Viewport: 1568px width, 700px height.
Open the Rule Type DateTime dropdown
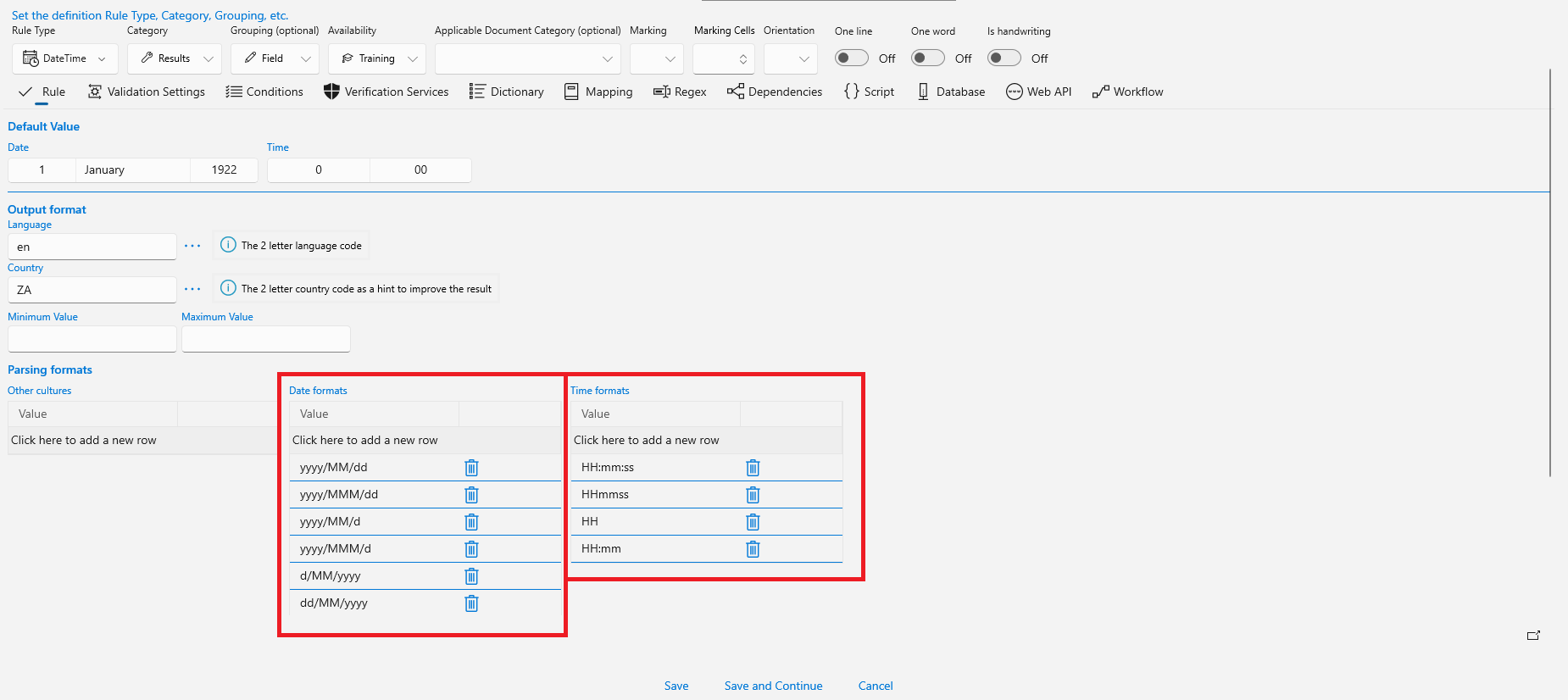tap(65, 58)
